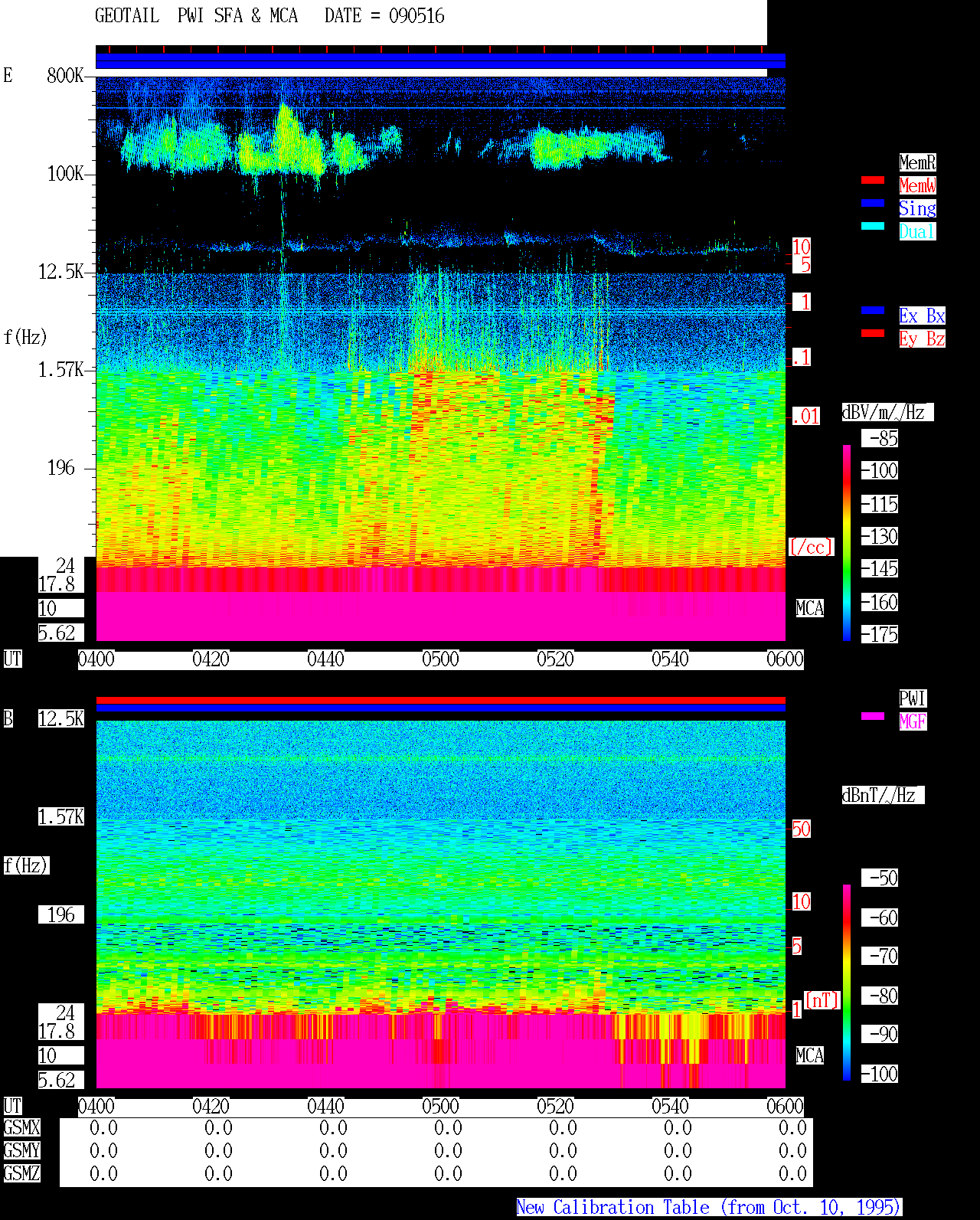Viewport: 980px width, 1220px height.
Task: Click the 12.5K frequency label on B panel
Action: point(61,718)
